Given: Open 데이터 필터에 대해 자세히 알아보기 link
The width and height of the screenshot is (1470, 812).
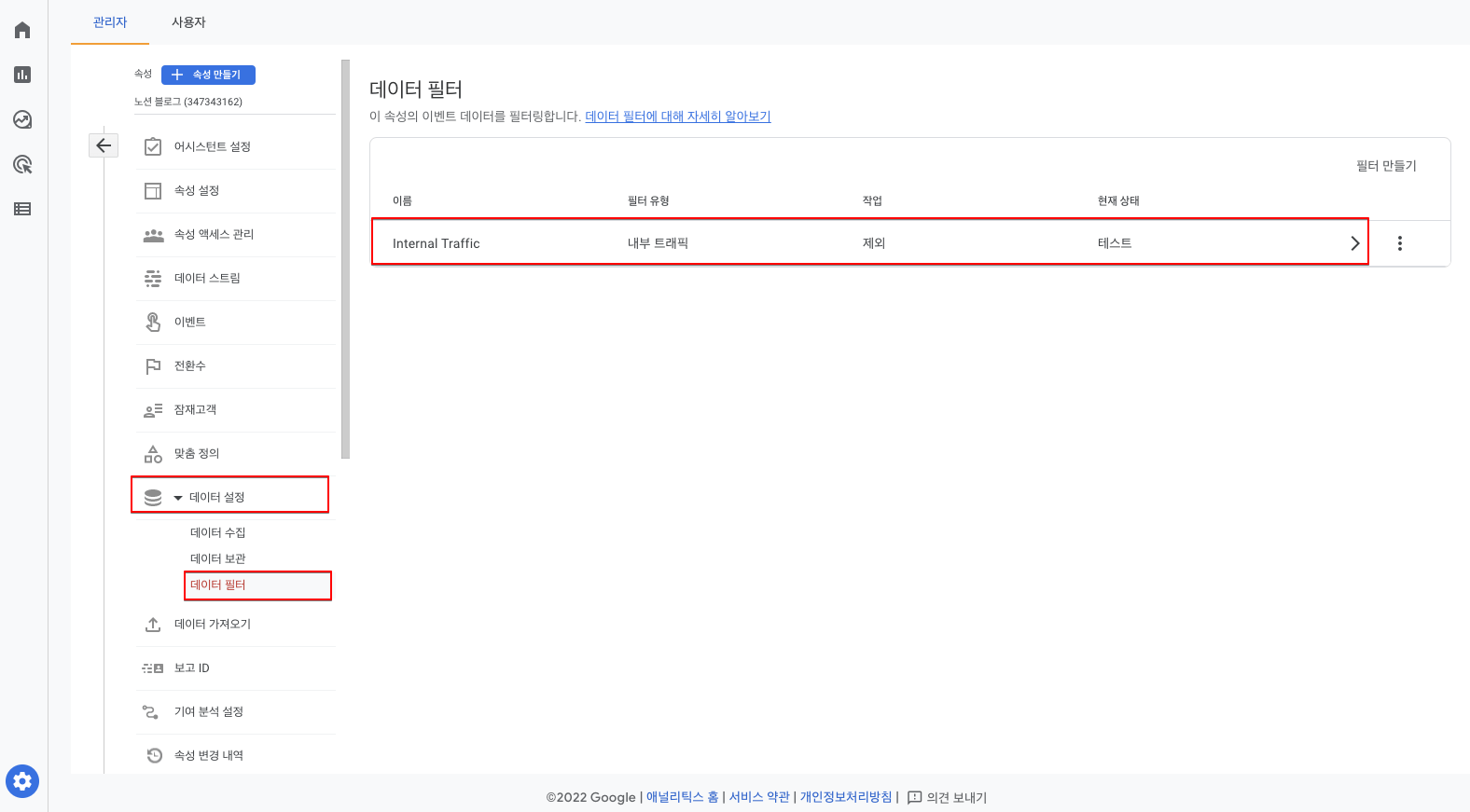Looking at the screenshot, I should coord(678,117).
